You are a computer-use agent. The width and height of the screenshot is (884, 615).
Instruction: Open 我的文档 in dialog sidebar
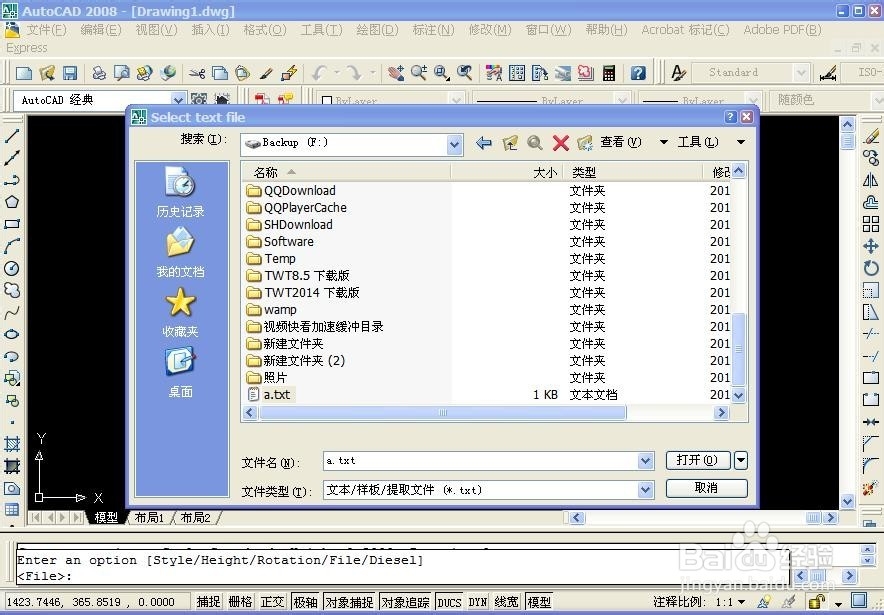[180, 253]
